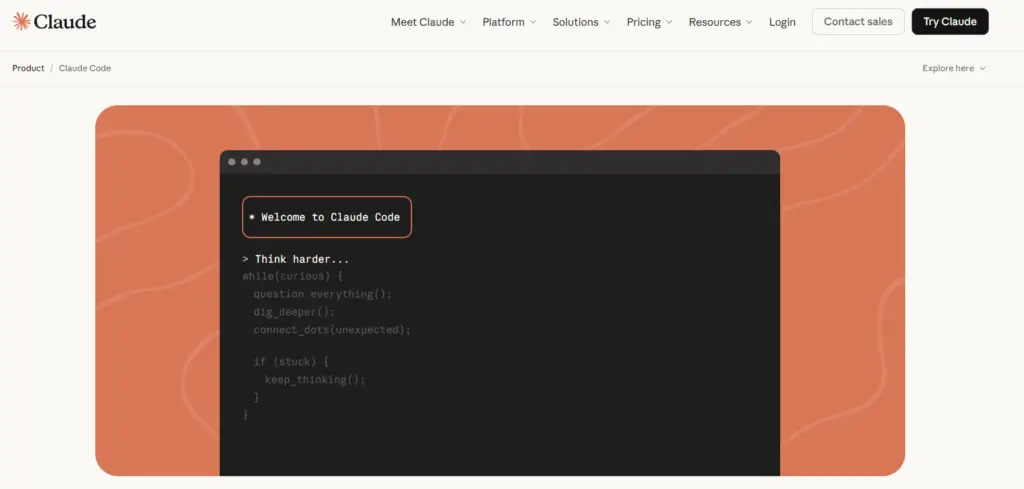Expand the Solutions chevron arrow

point(606,22)
